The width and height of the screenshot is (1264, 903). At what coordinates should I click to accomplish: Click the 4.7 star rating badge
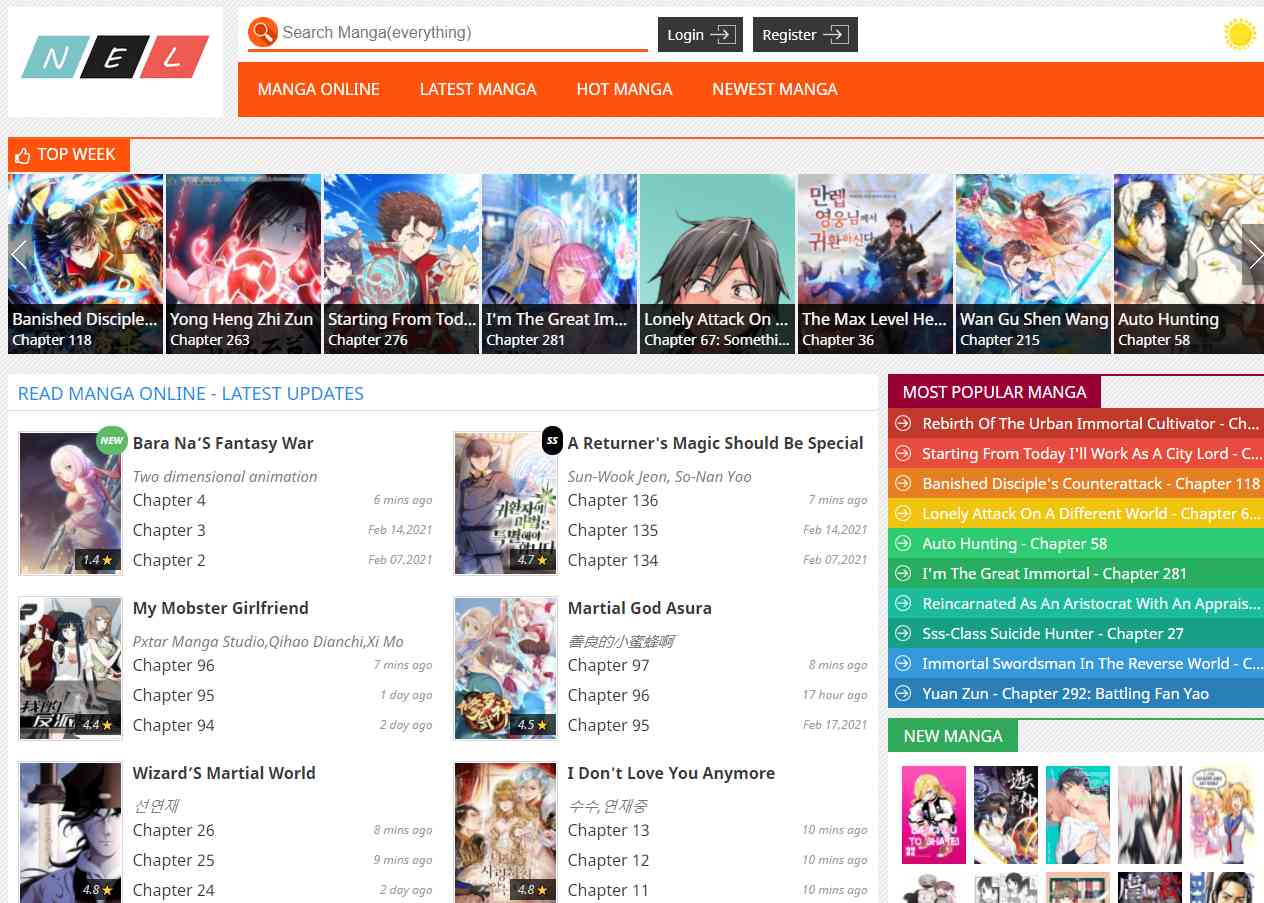pos(533,560)
